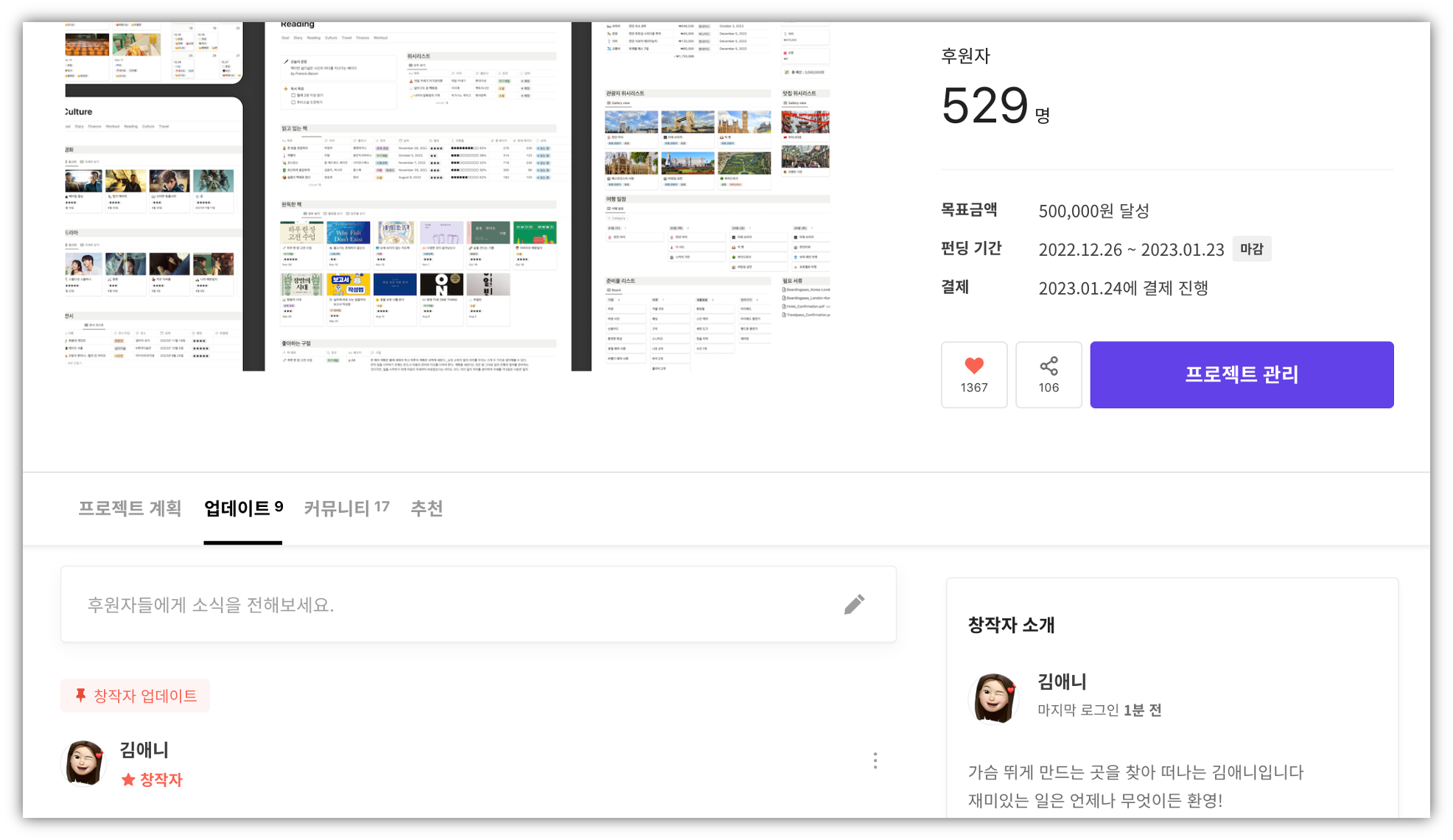The width and height of the screenshot is (1453, 840).
Task: Click the 김애니 author name in update post
Action: click(x=144, y=750)
